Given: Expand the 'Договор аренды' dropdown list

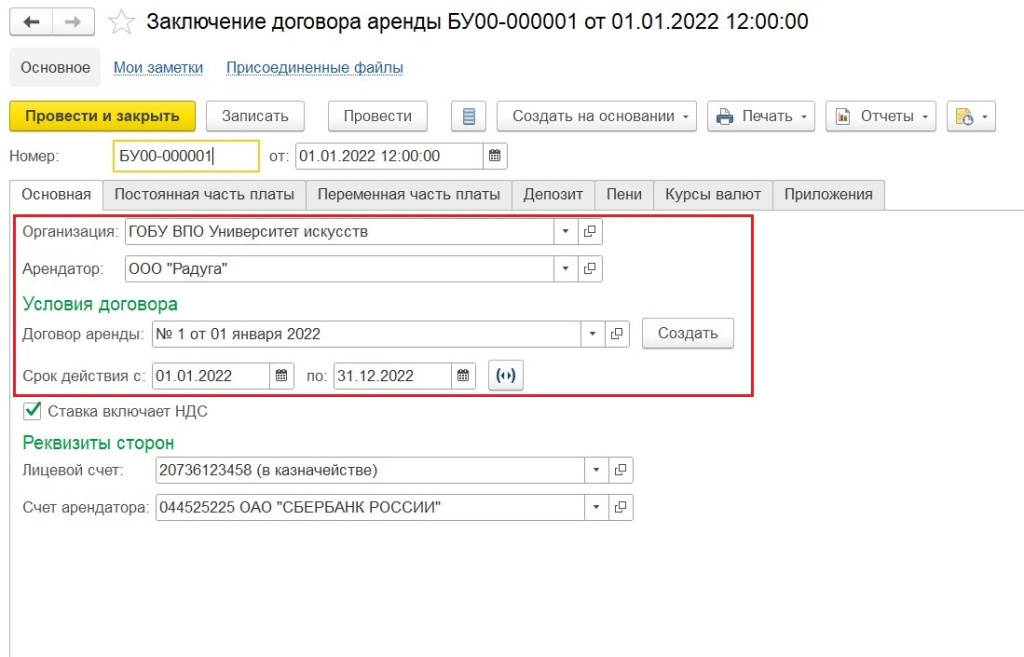Looking at the screenshot, I should 592,333.
